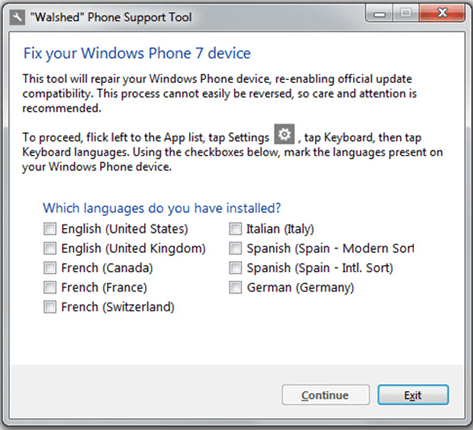
Task: Click the "Walshed" Phone Support Tool title text
Action: click(111, 17)
